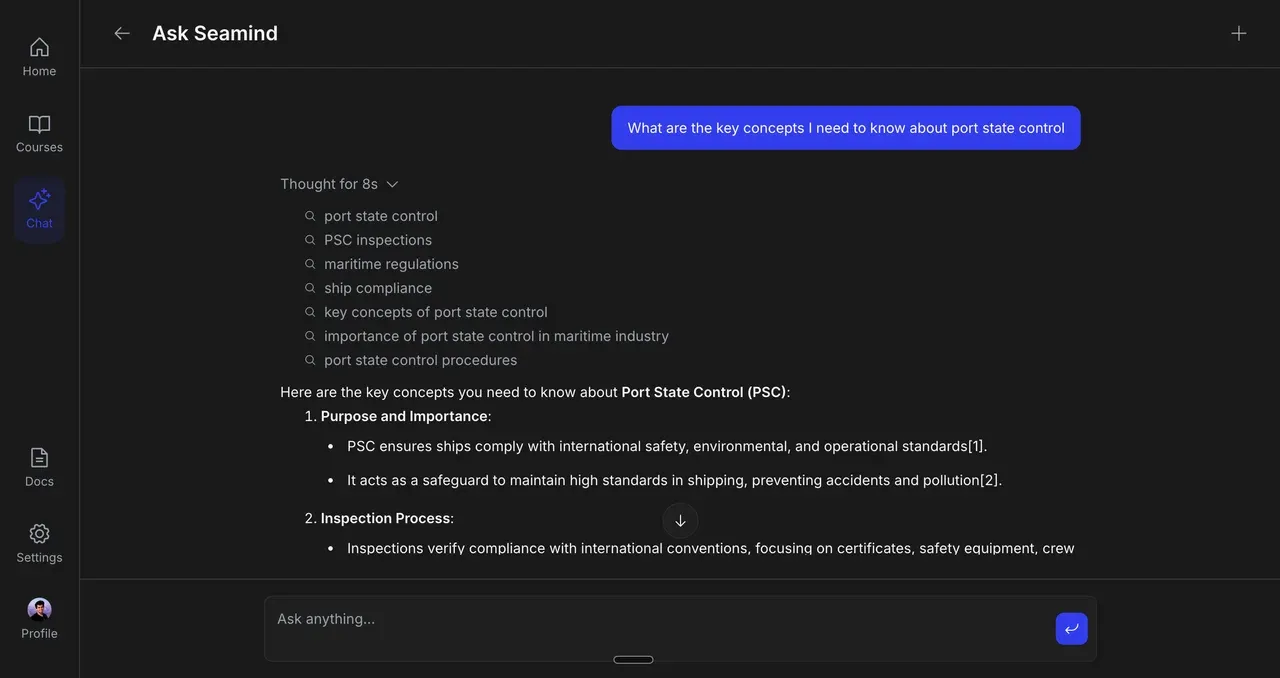Open Profile via the avatar picture
Image resolution: width=1280 pixels, height=678 pixels.
click(x=39, y=609)
